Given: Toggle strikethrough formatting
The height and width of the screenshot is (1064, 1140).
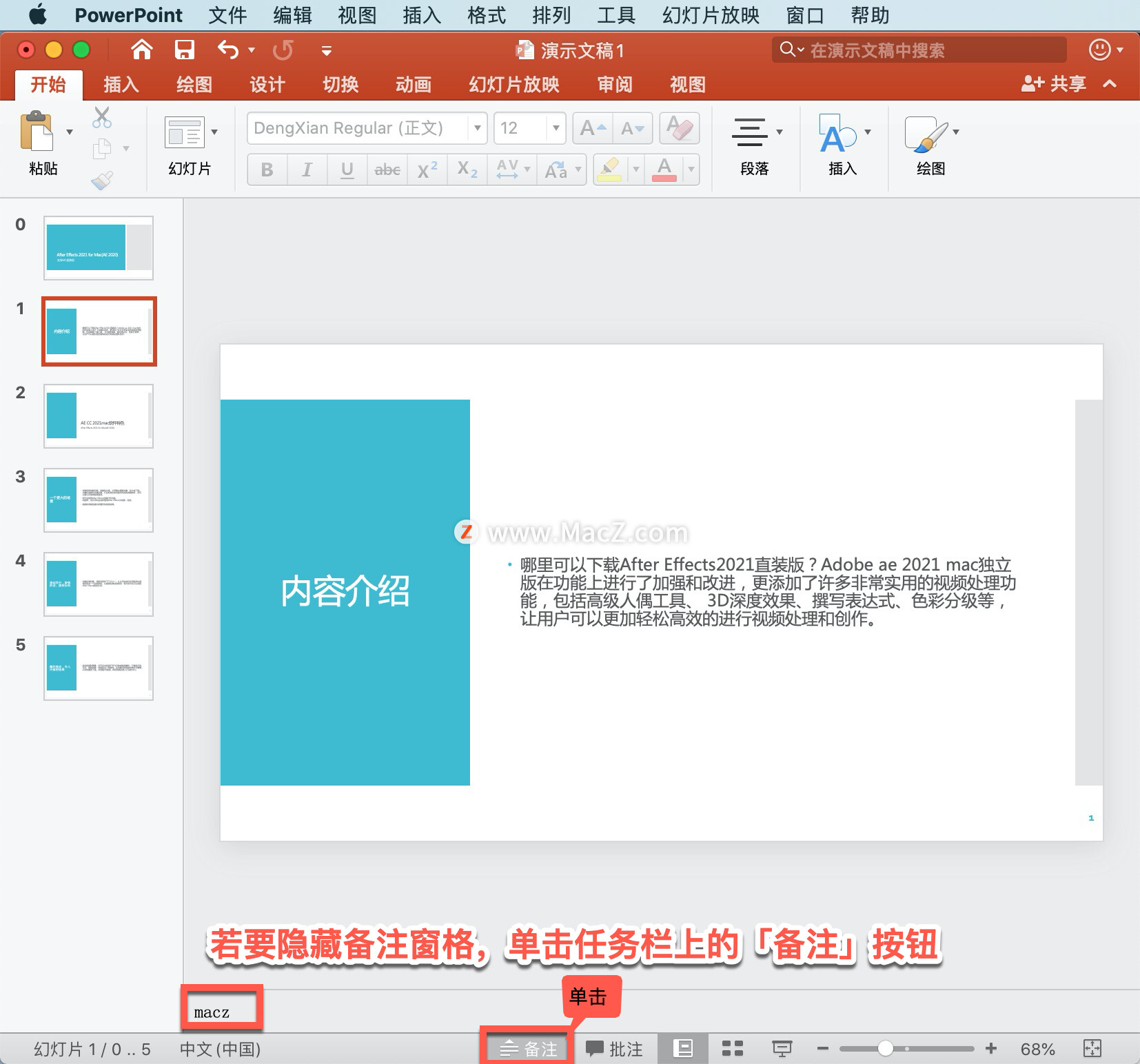Looking at the screenshot, I should pyautogui.click(x=387, y=170).
